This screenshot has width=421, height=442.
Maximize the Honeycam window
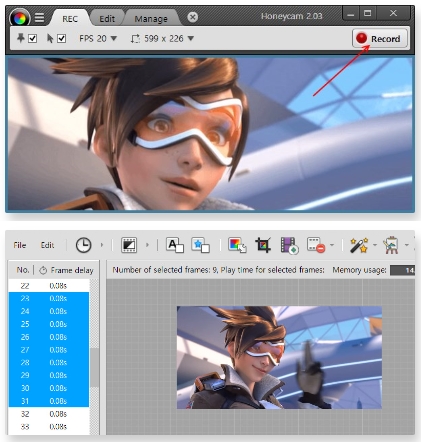(x=367, y=14)
